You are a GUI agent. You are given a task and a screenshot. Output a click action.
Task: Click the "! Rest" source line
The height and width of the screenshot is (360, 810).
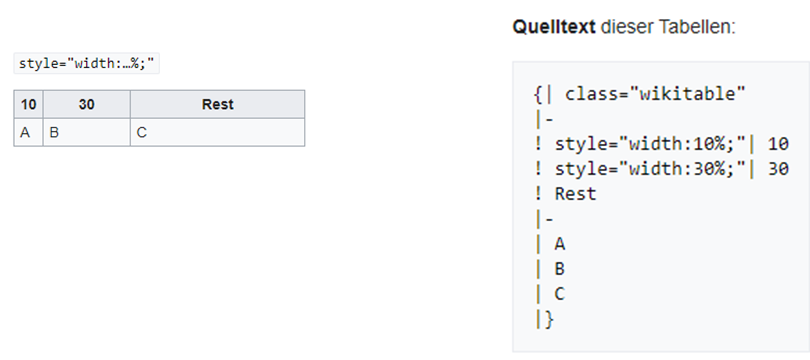coord(566,194)
